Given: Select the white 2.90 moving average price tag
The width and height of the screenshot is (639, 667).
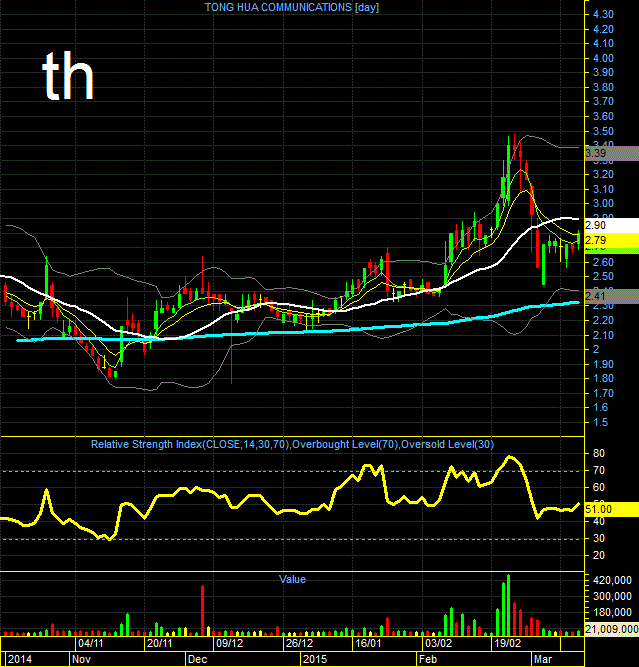Looking at the screenshot, I should click(x=612, y=225).
